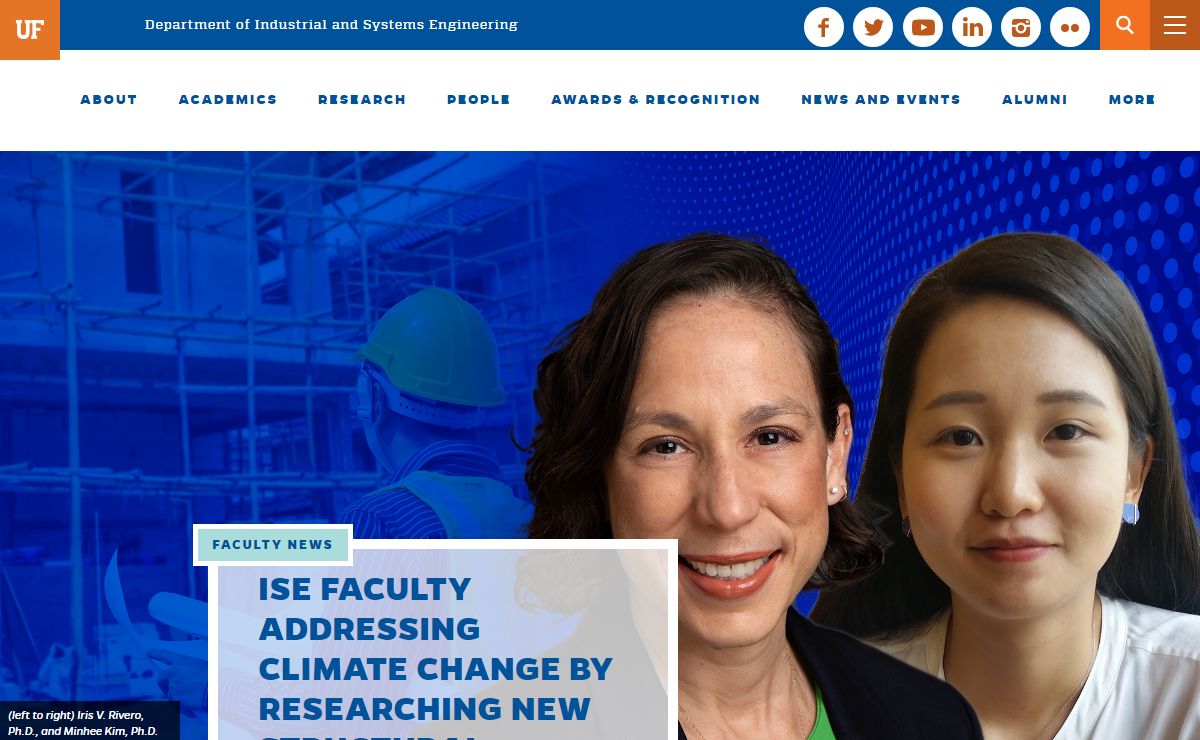1200x740 pixels.
Task: Expand the hamburger menu button
Action: click(1175, 25)
